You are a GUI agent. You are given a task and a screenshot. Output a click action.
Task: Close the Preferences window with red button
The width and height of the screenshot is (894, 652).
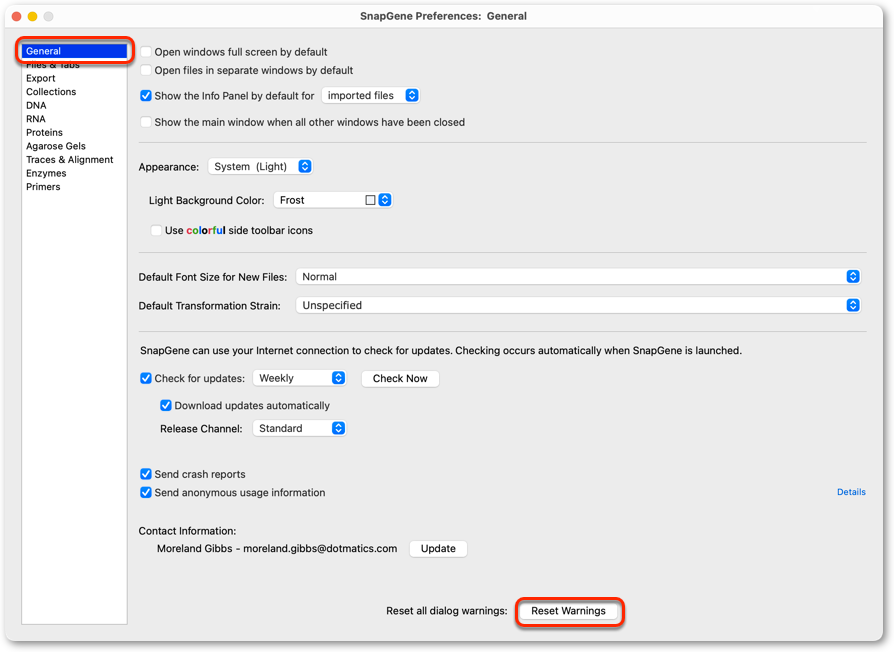pyautogui.click(x=17, y=17)
